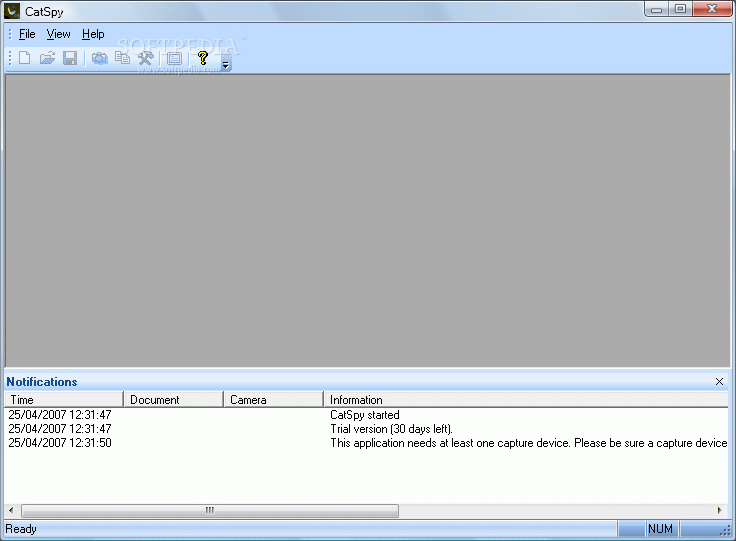
Task: Click the Document column header
Action: (173, 400)
